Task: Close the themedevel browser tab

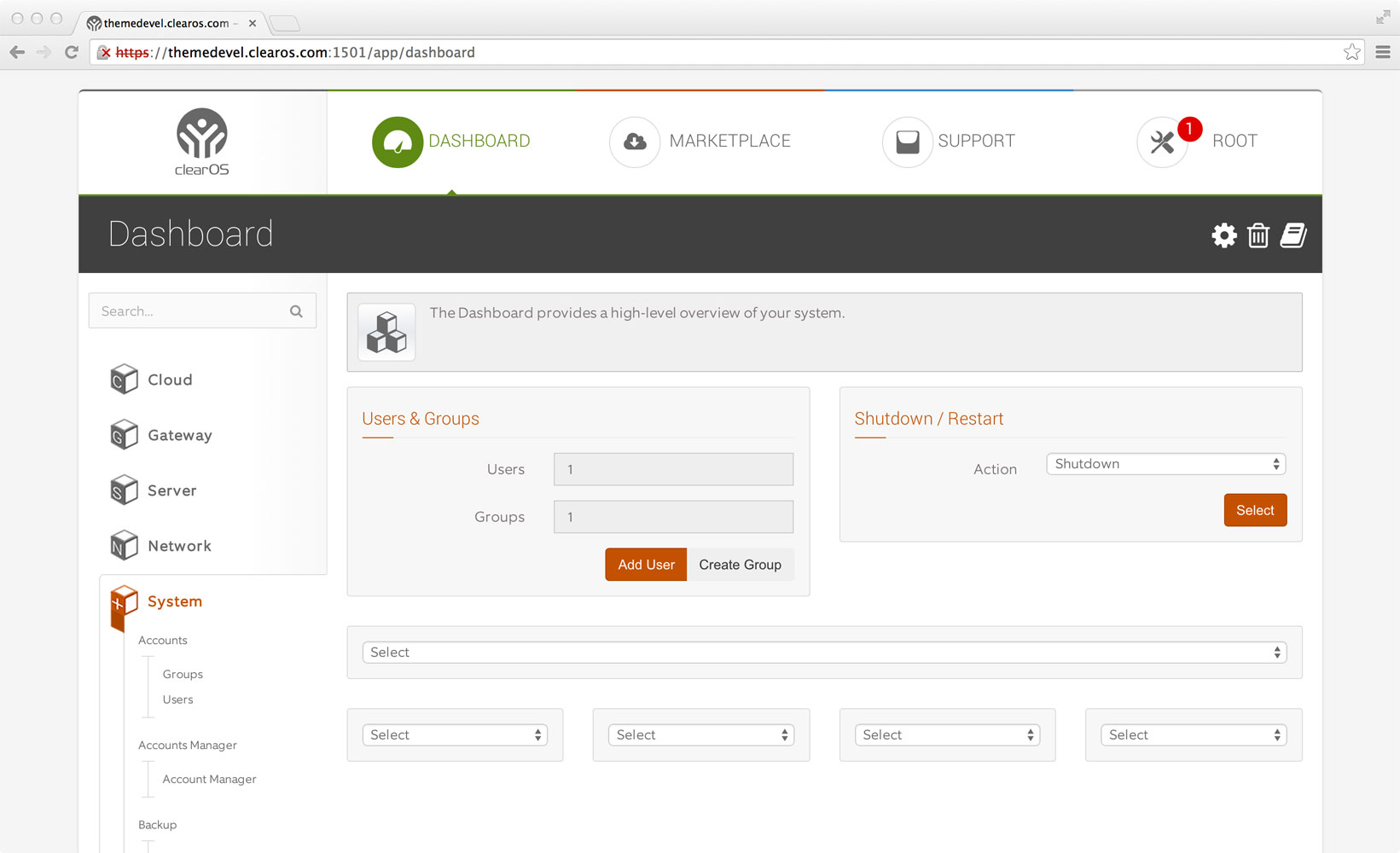Action: pos(253,23)
